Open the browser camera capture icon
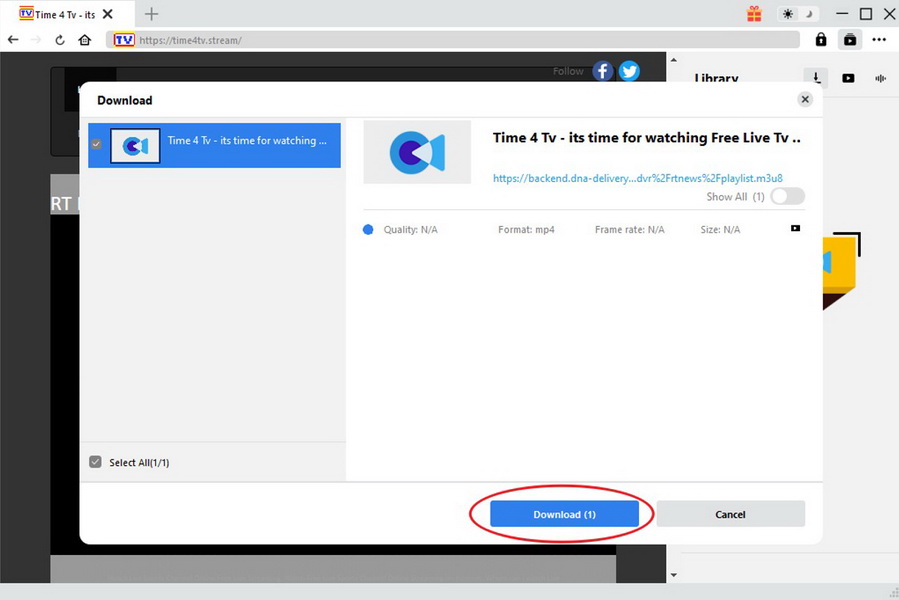This screenshot has height=600, width=899. coord(849,39)
